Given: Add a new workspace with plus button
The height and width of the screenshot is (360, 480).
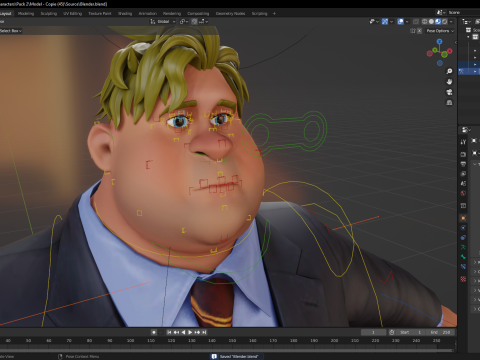Looking at the screenshot, I should (x=274, y=13).
